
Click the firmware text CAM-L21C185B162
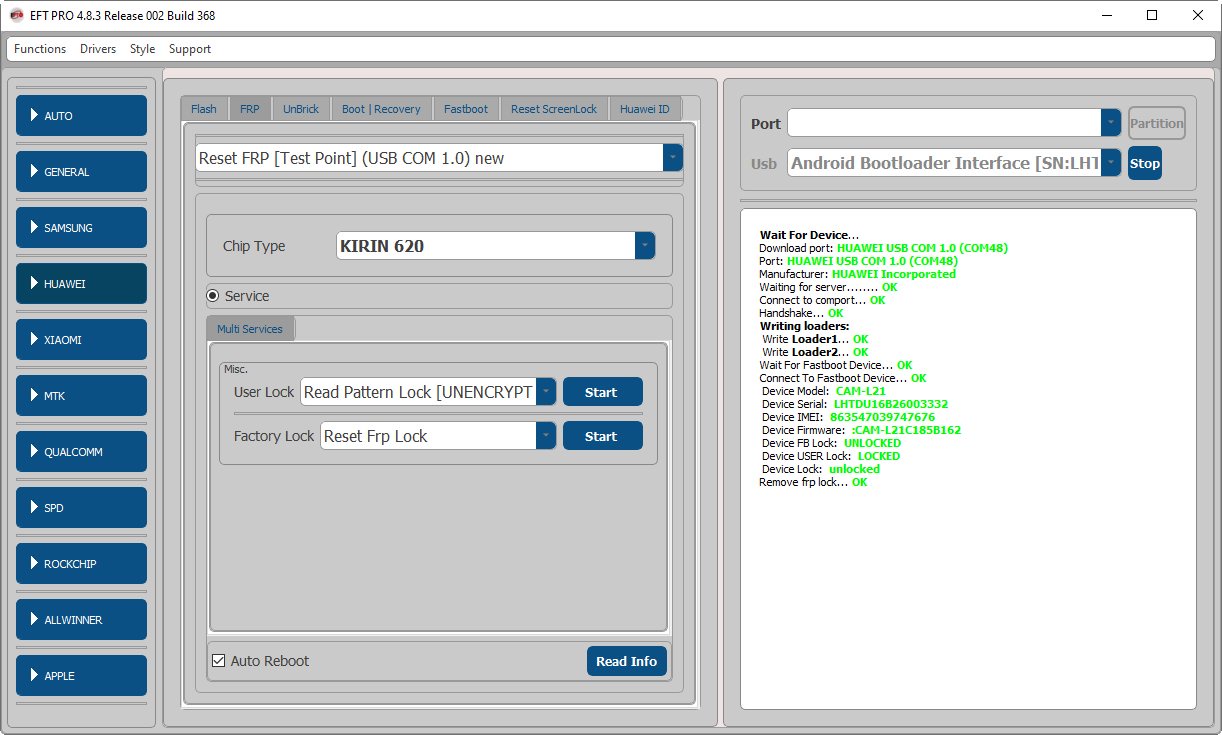coord(906,430)
